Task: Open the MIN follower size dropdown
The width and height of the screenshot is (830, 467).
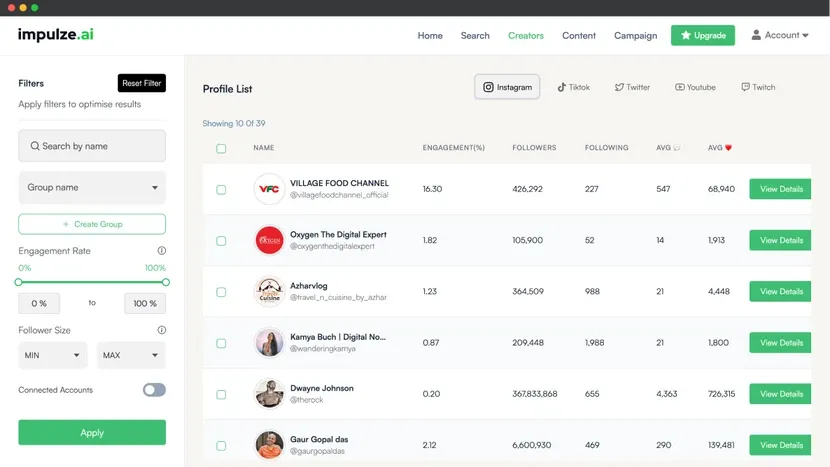Action: tap(52, 355)
